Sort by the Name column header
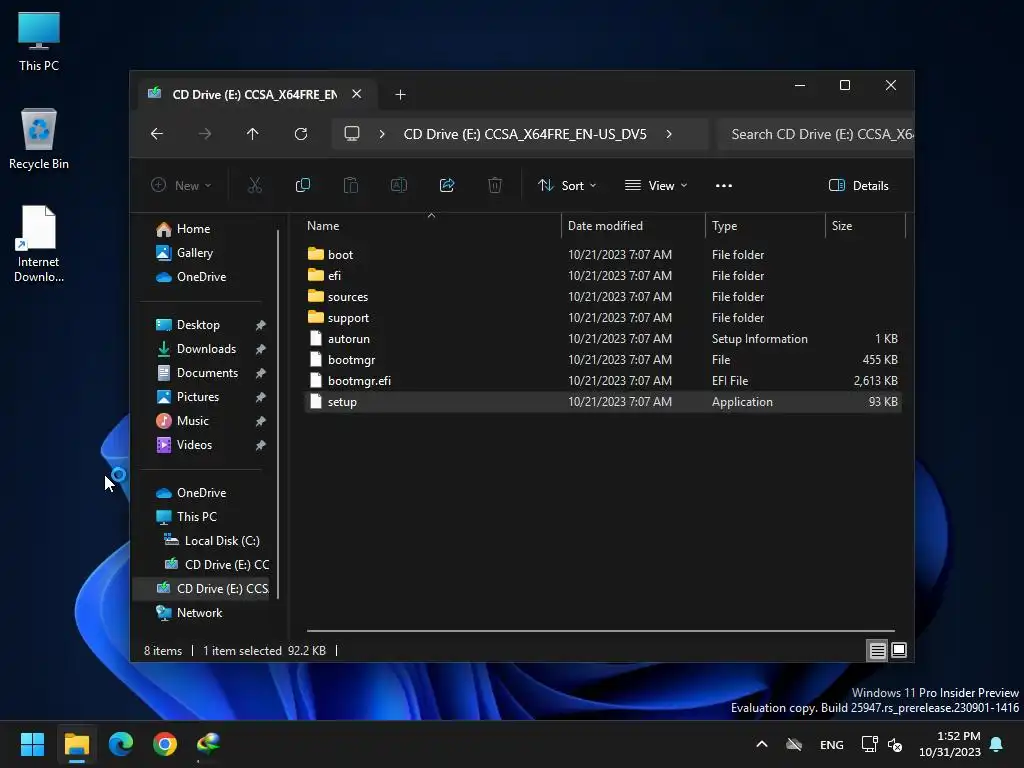This screenshot has height=768, width=1024. pos(431,226)
